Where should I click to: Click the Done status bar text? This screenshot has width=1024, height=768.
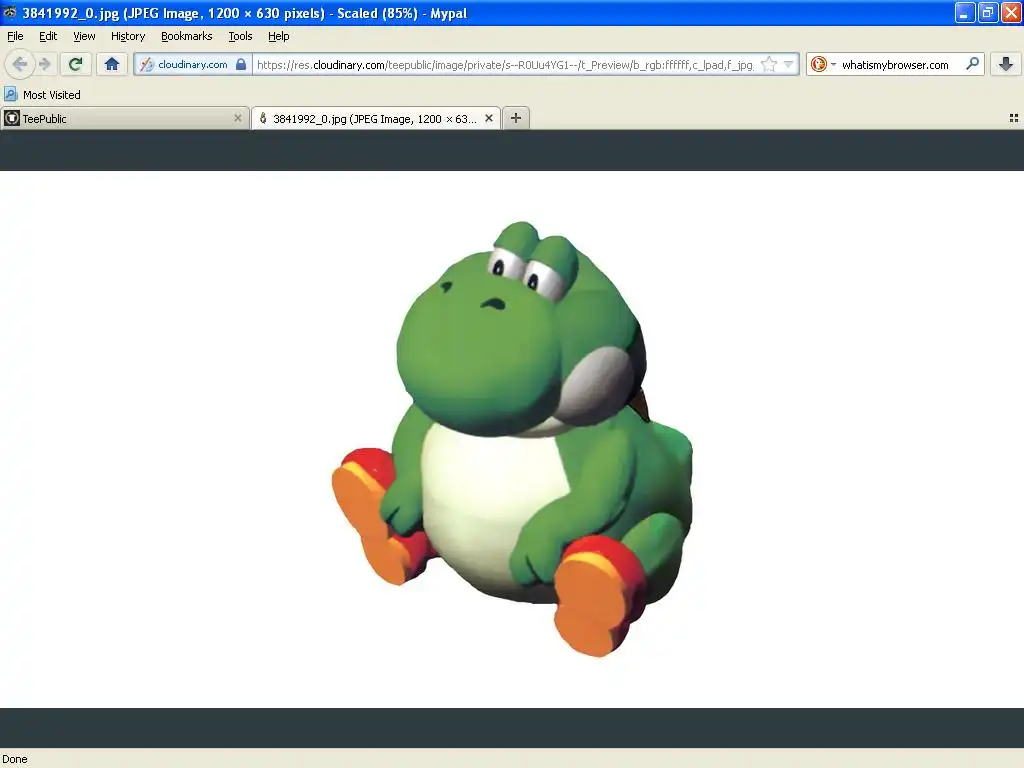coord(15,759)
